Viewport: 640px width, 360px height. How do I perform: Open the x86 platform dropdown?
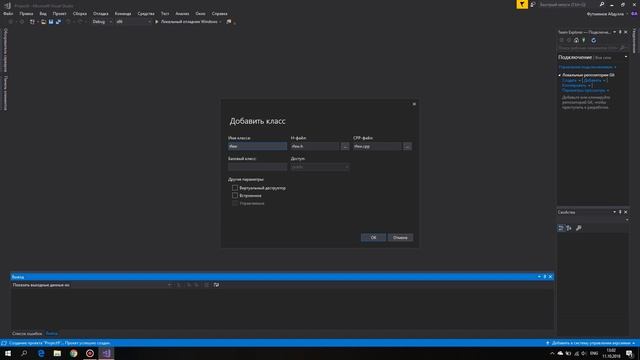[x=133, y=22]
